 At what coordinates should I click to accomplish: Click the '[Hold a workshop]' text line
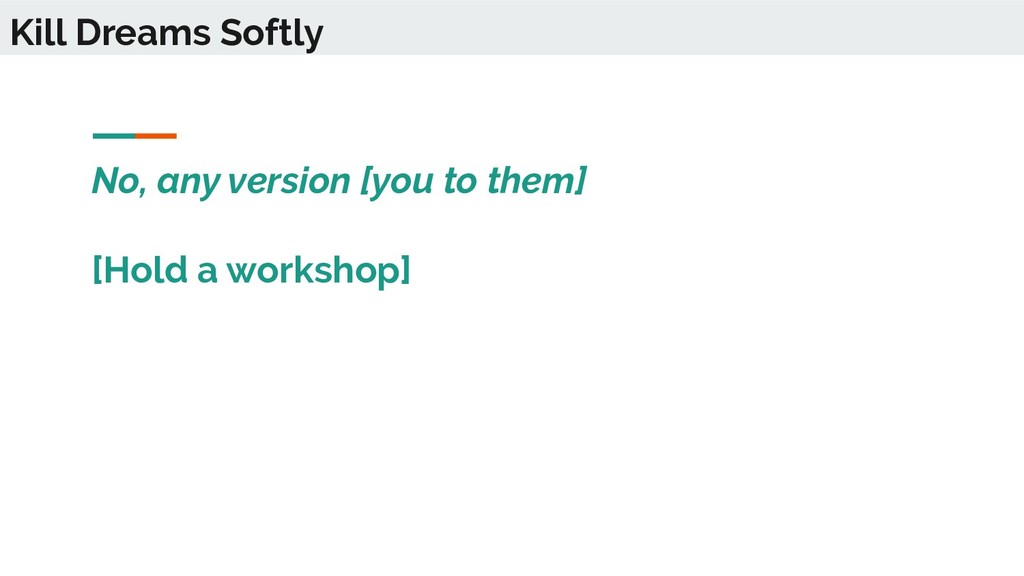coord(251,270)
